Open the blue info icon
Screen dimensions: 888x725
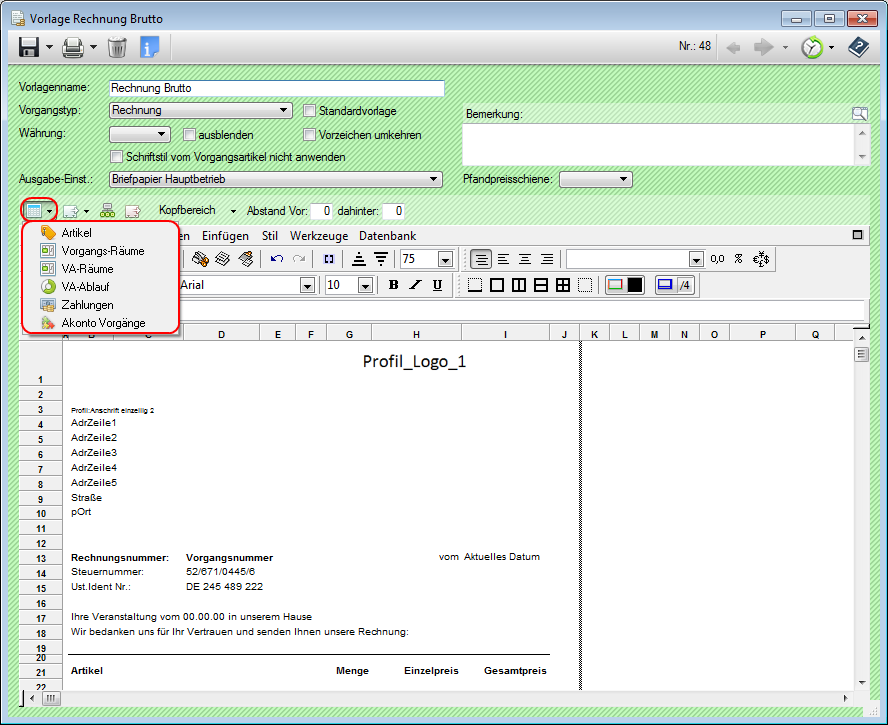click(149, 47)
